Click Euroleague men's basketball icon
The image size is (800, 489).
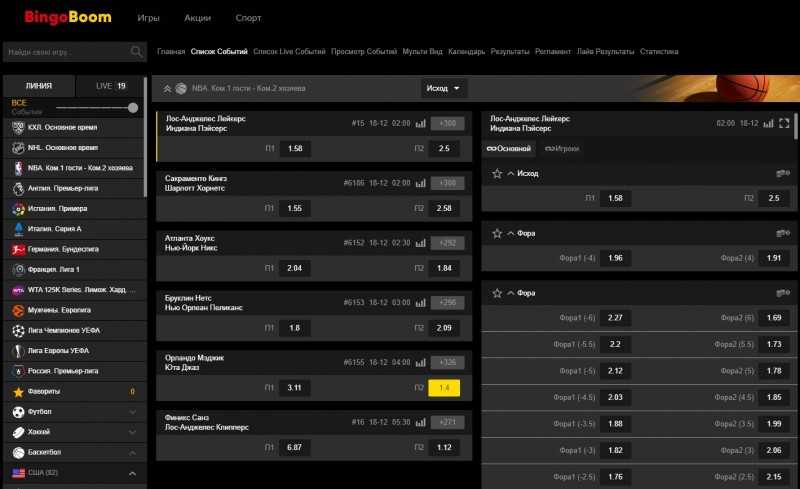click(18, 310)
